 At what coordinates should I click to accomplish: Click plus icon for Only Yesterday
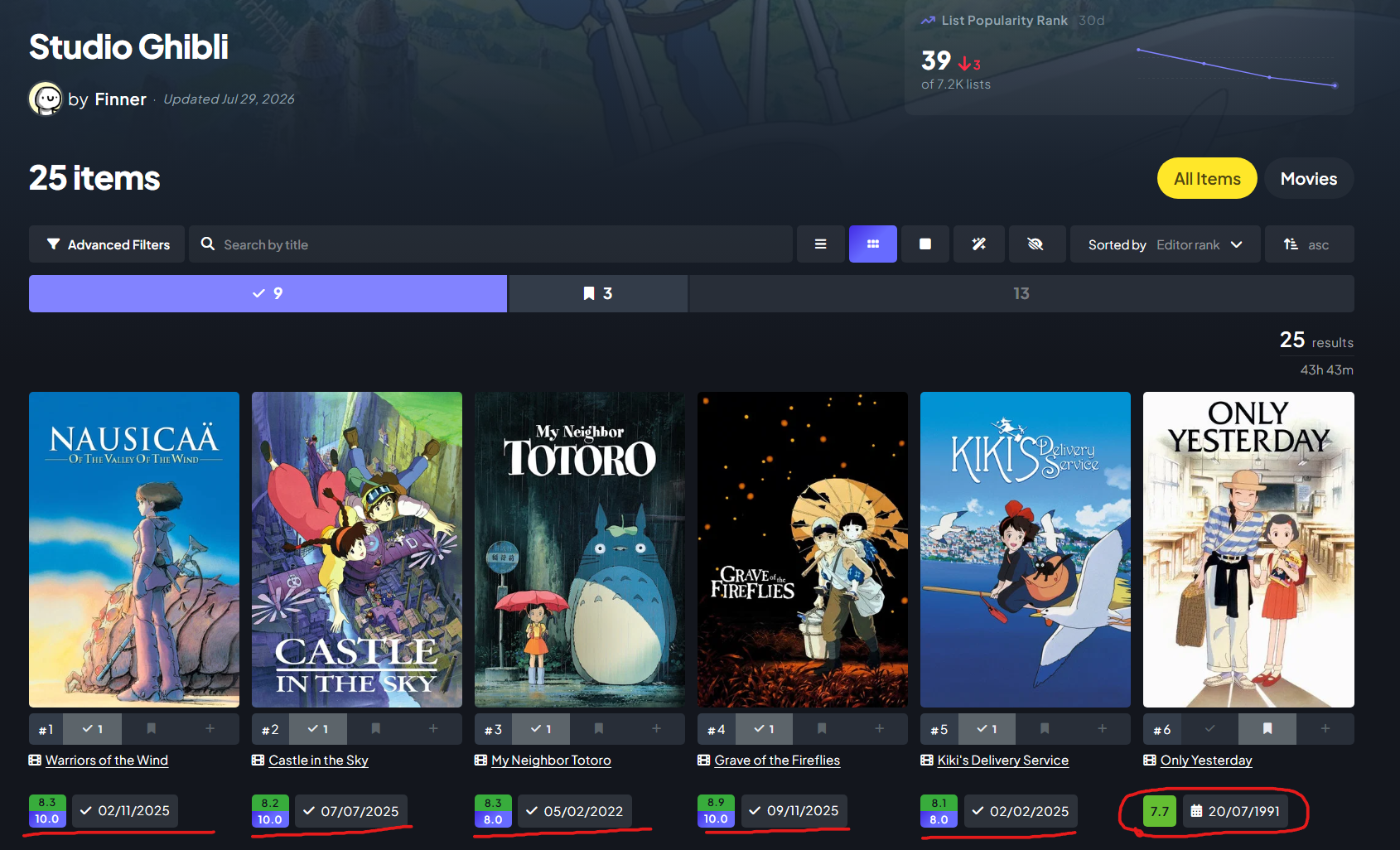1325,729
